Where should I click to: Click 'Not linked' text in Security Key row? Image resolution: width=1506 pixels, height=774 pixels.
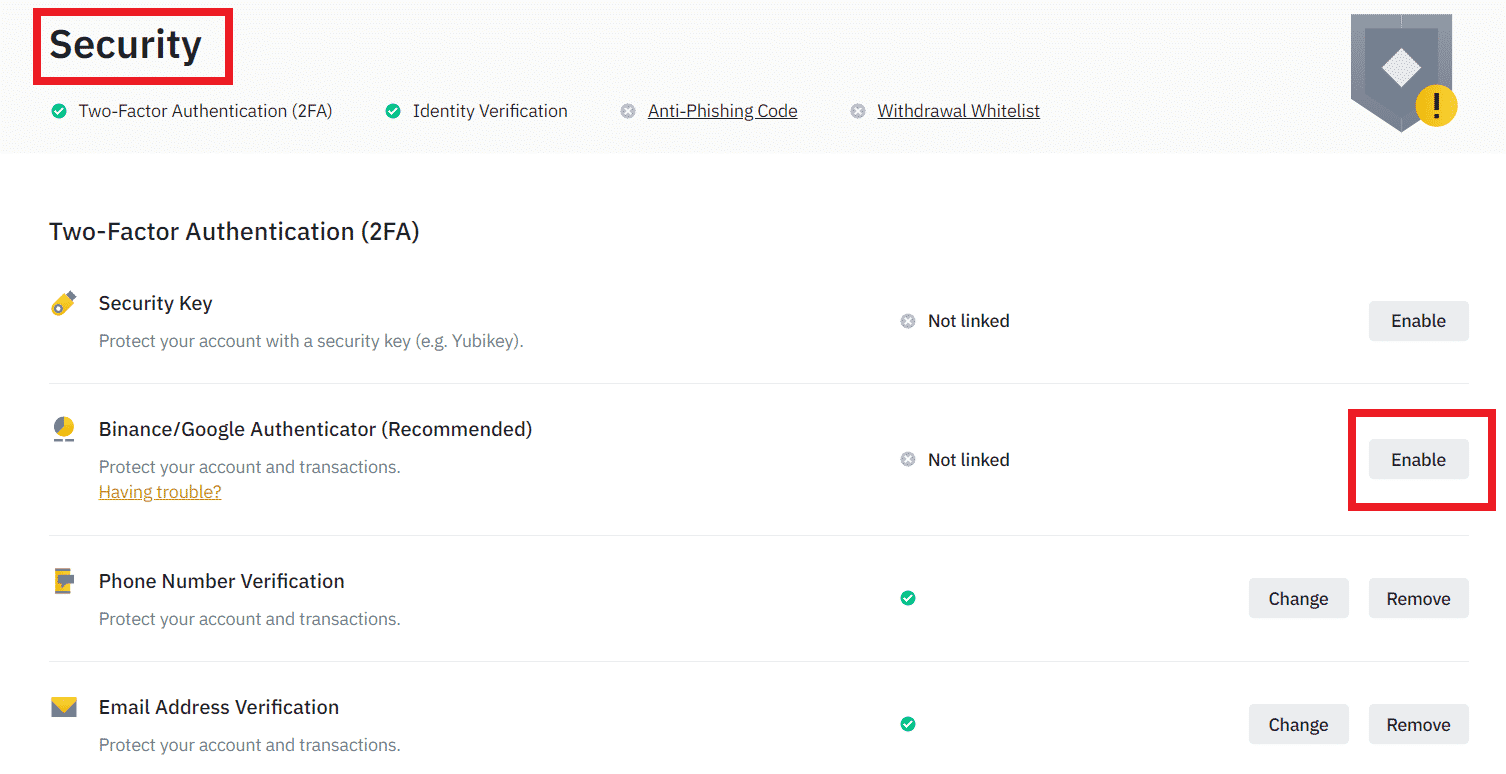[968, 321]
